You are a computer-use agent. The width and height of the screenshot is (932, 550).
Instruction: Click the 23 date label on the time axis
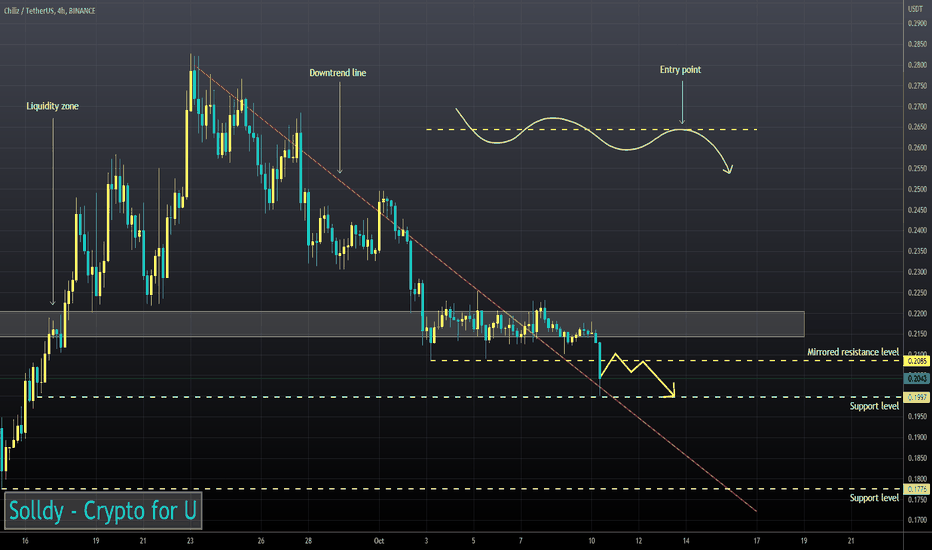point(190,540)
